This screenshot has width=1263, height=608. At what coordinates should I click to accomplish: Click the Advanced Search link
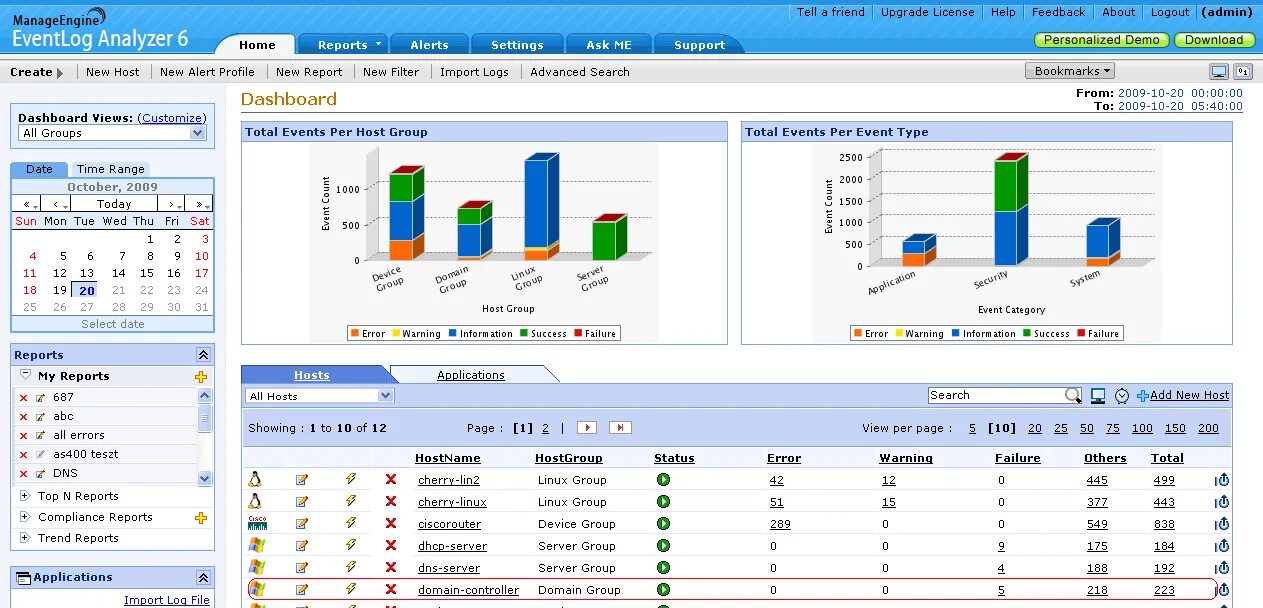click(x=580, y=72)
